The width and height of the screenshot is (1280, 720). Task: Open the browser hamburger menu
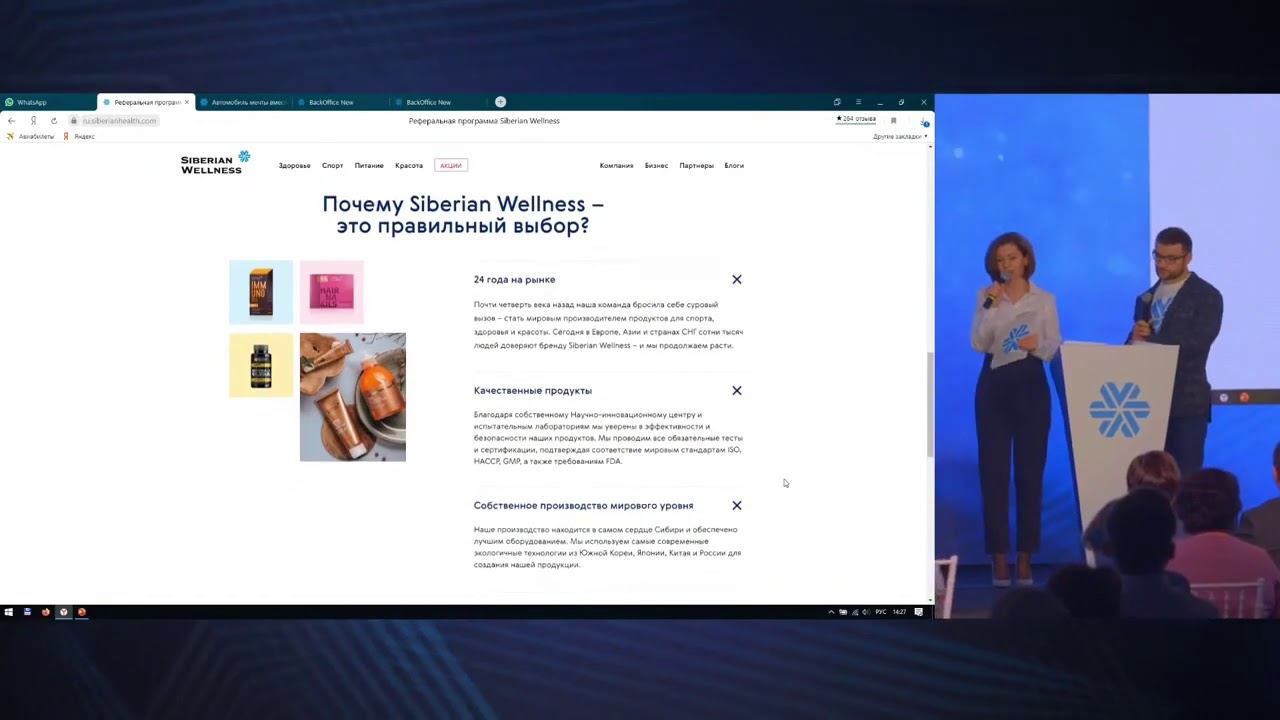[x=858, y=102]
